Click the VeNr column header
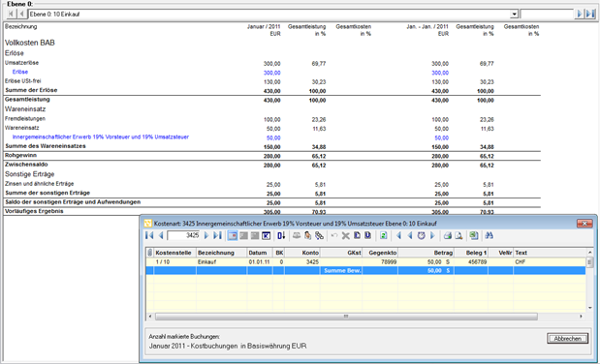 [501, 253]
